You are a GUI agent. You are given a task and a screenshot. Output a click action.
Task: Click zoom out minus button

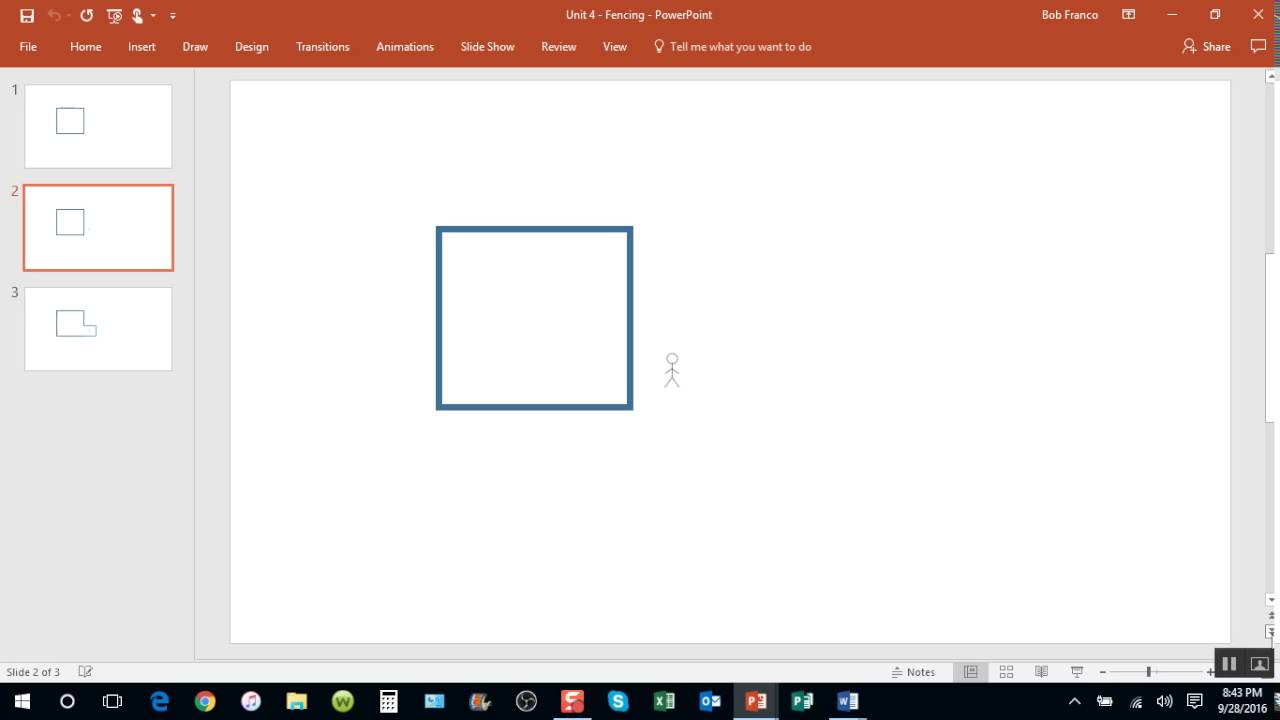(1103, 672)
